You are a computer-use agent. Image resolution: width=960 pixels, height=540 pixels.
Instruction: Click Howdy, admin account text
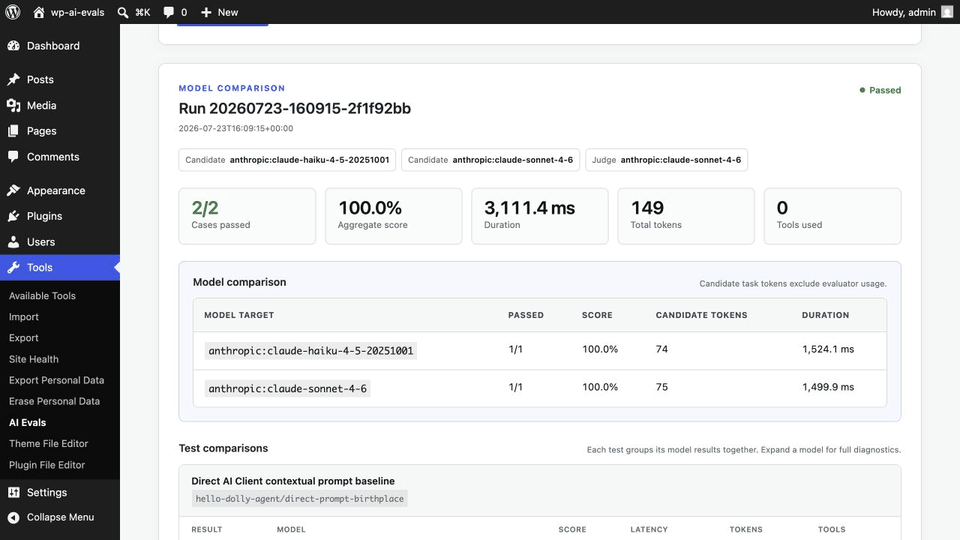point(904,12)
